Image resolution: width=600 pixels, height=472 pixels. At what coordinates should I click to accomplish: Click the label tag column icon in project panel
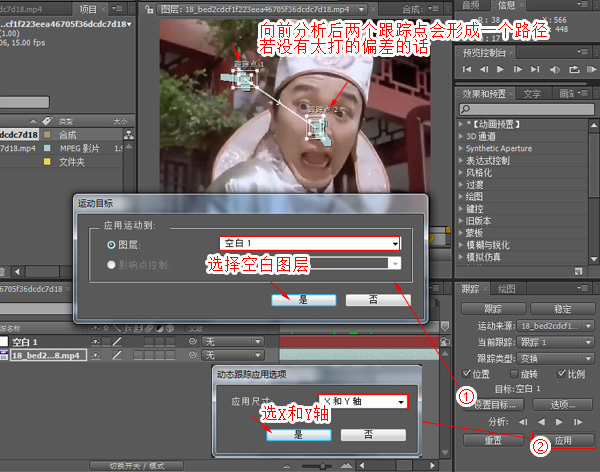click(x=47, y=121)
